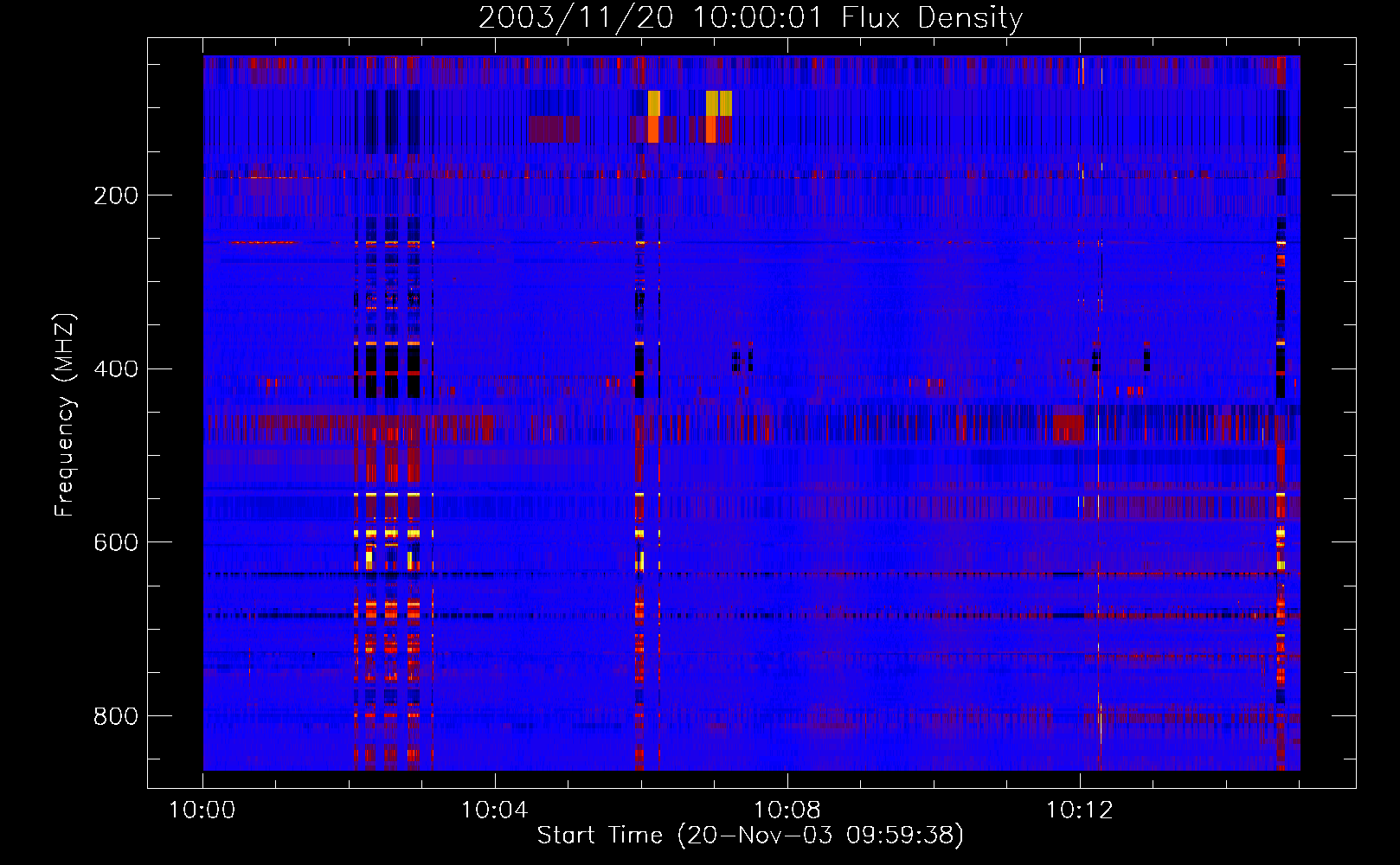Screen dimensions: 1400x865
Task: Click the "Start Time (20-Nov-03 09:59:38)" axis label
Action: [x=750, y=836]
